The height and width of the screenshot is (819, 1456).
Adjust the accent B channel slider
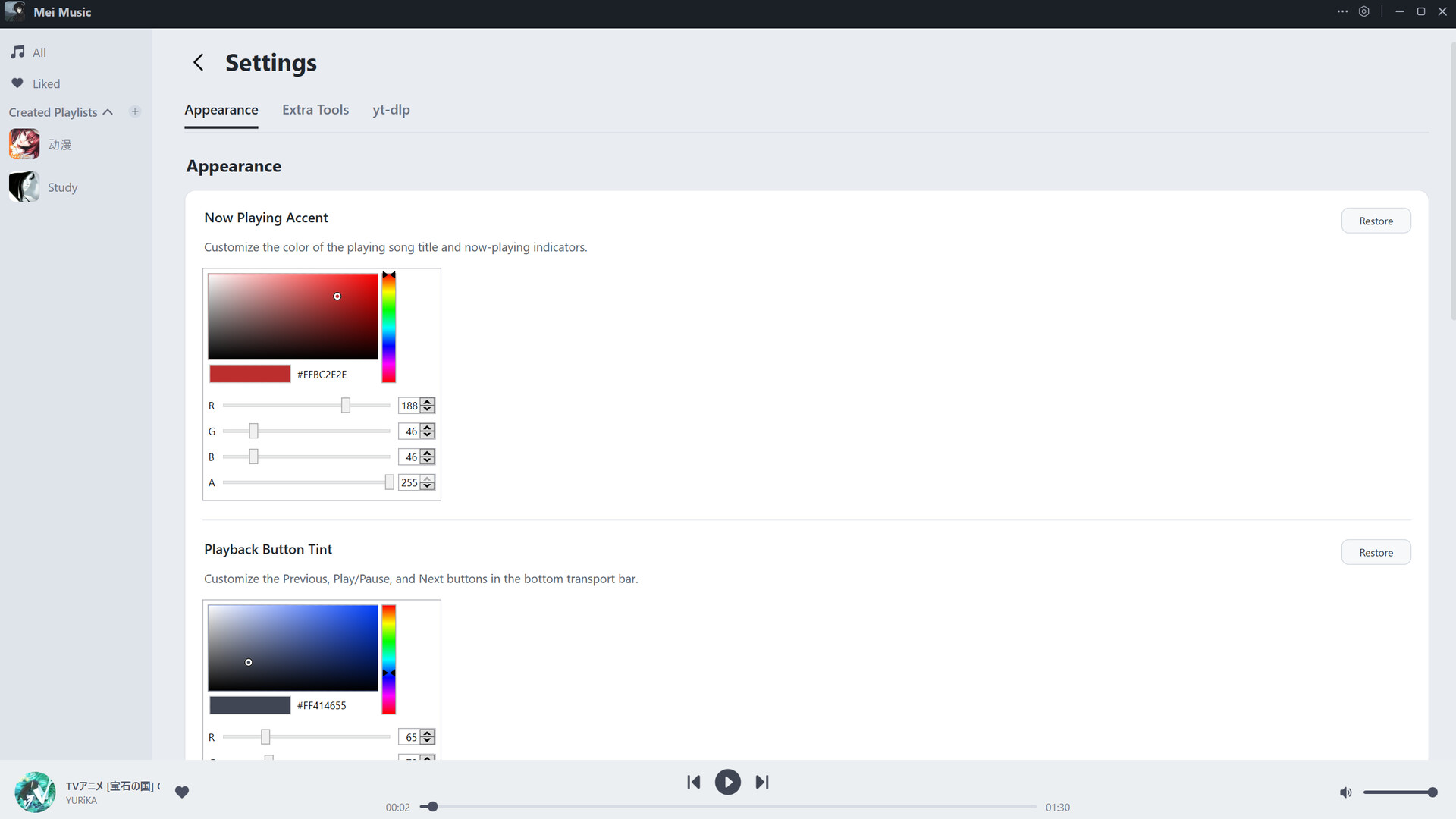[x=306, y=457]
